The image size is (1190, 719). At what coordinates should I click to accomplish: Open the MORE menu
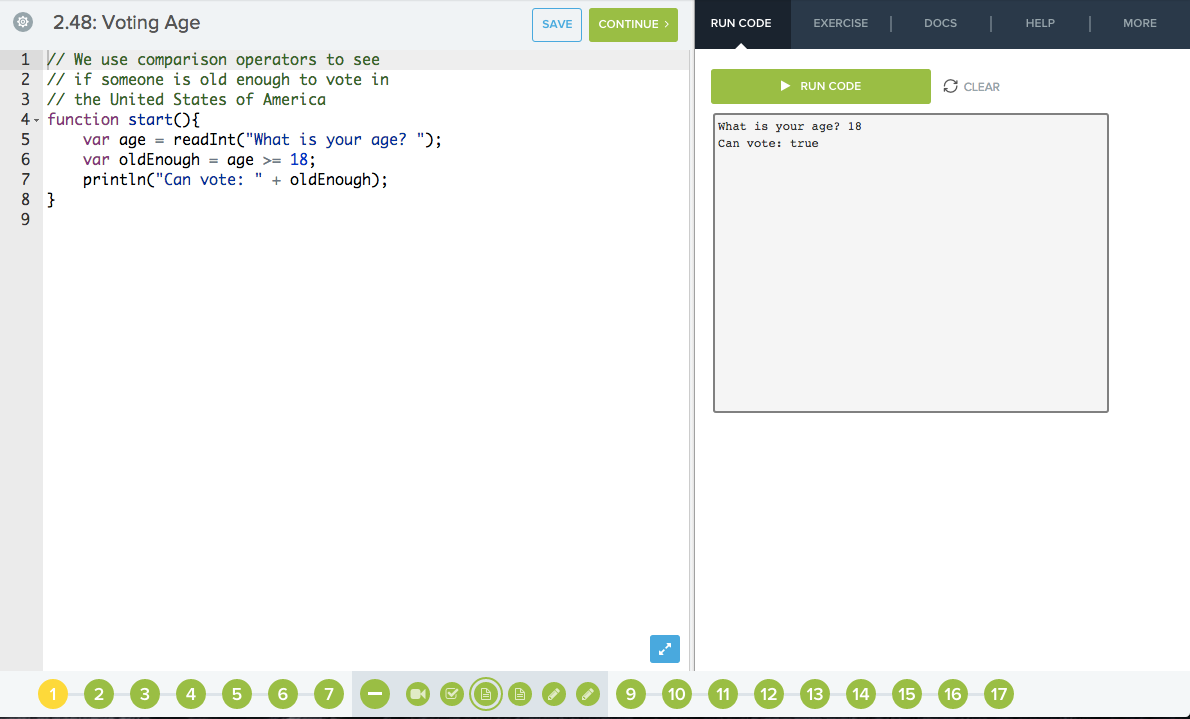click(1139, 23)
